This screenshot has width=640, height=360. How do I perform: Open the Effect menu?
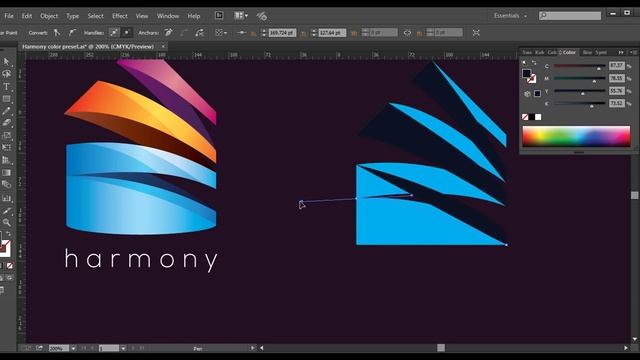pyautogui.click(x=120, y=16)
